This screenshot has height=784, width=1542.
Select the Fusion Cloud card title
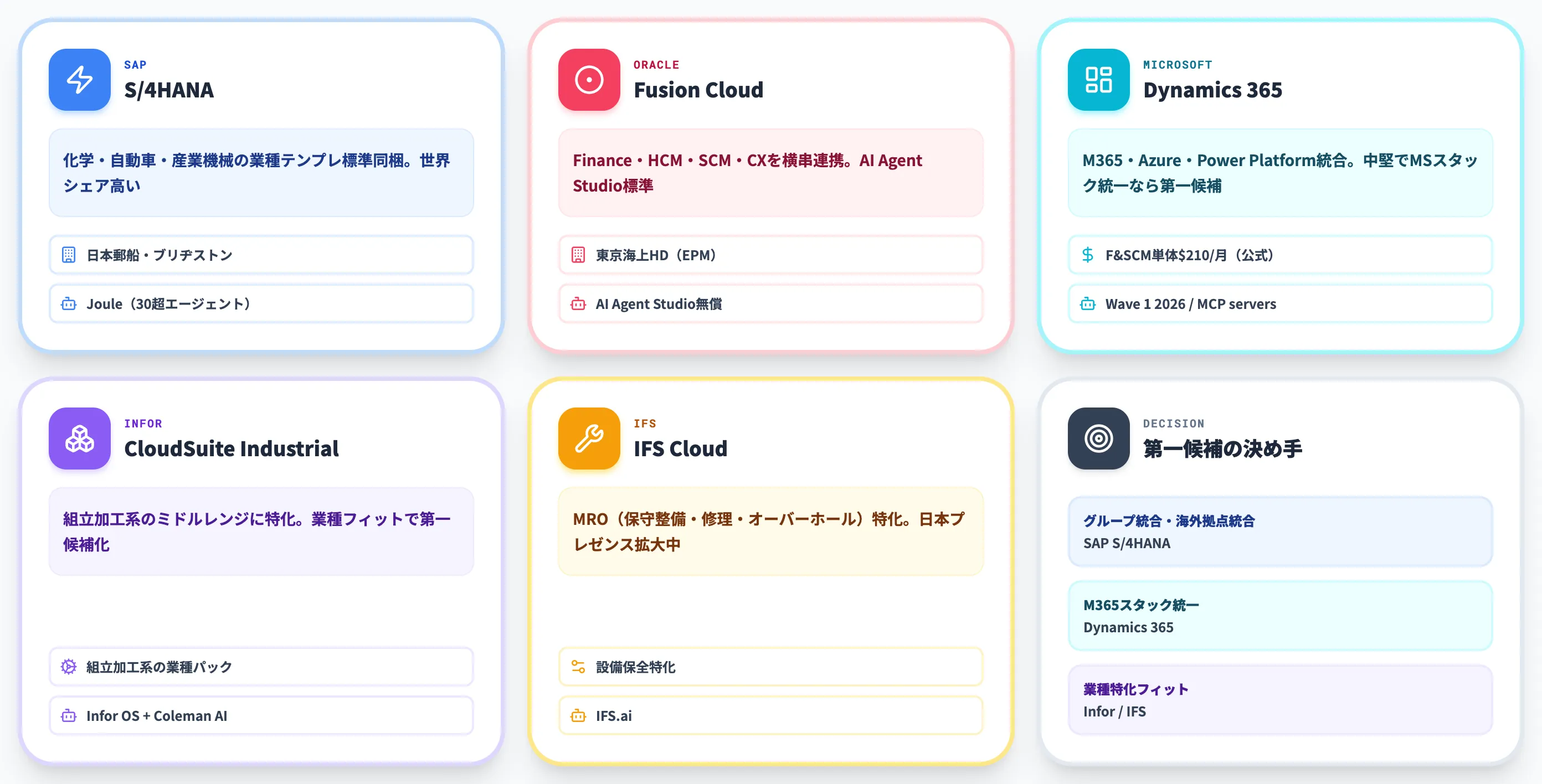698,90
